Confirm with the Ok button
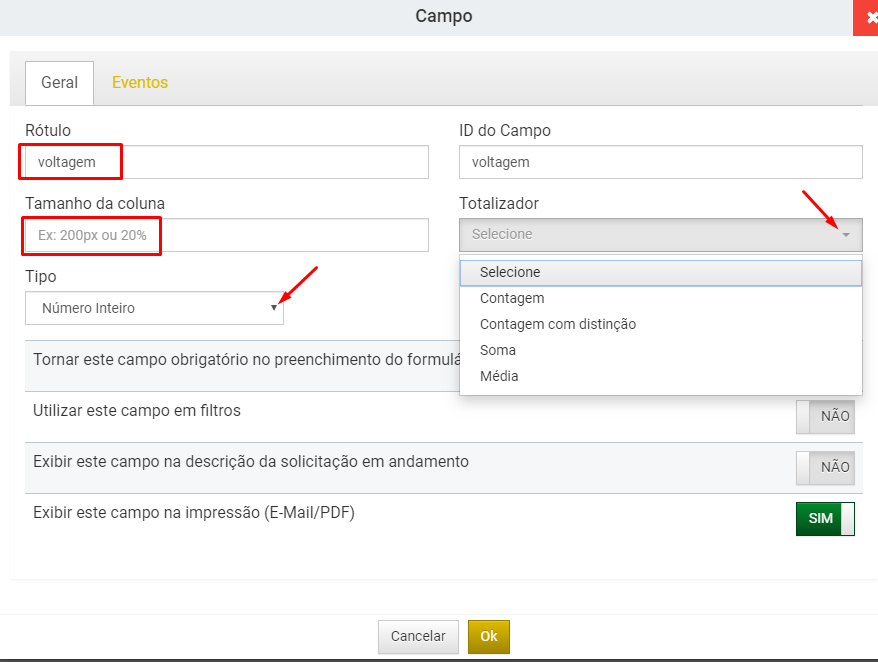 click(x=489, y=637)
